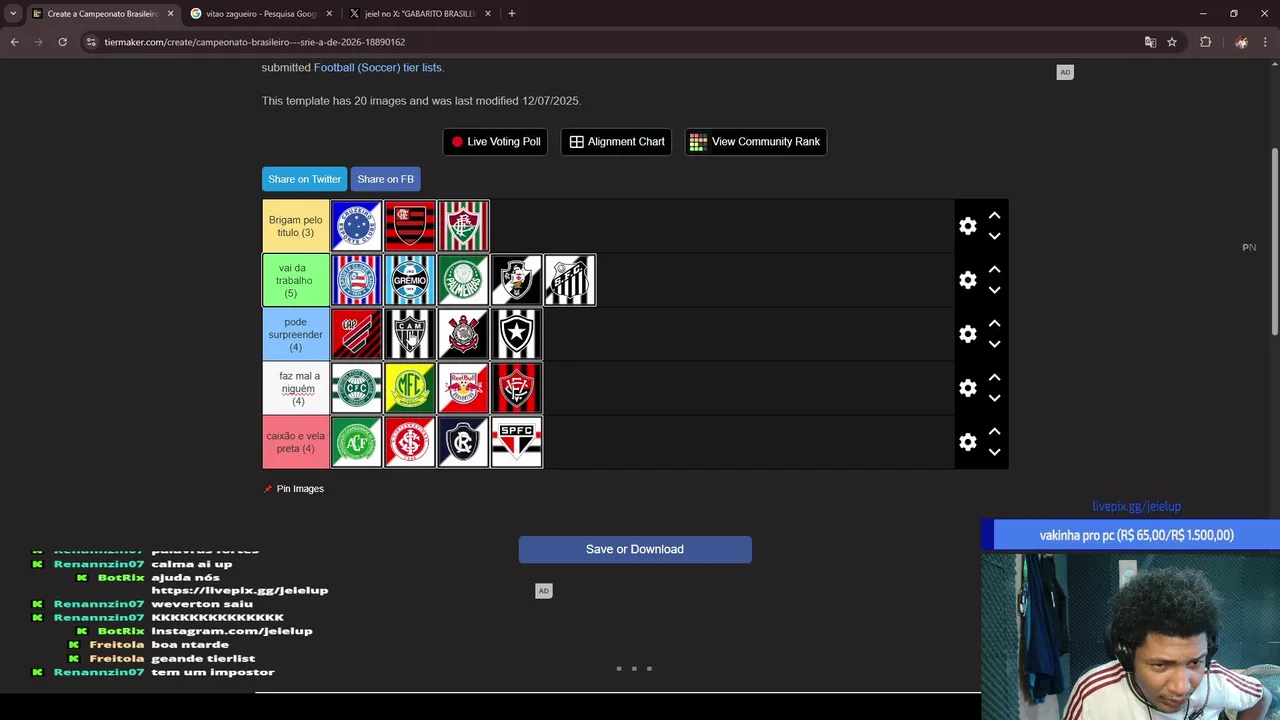This screenshot has width=1280, height=720.
Task: Move faz mal a niguém row up
Action: (994, 377)
